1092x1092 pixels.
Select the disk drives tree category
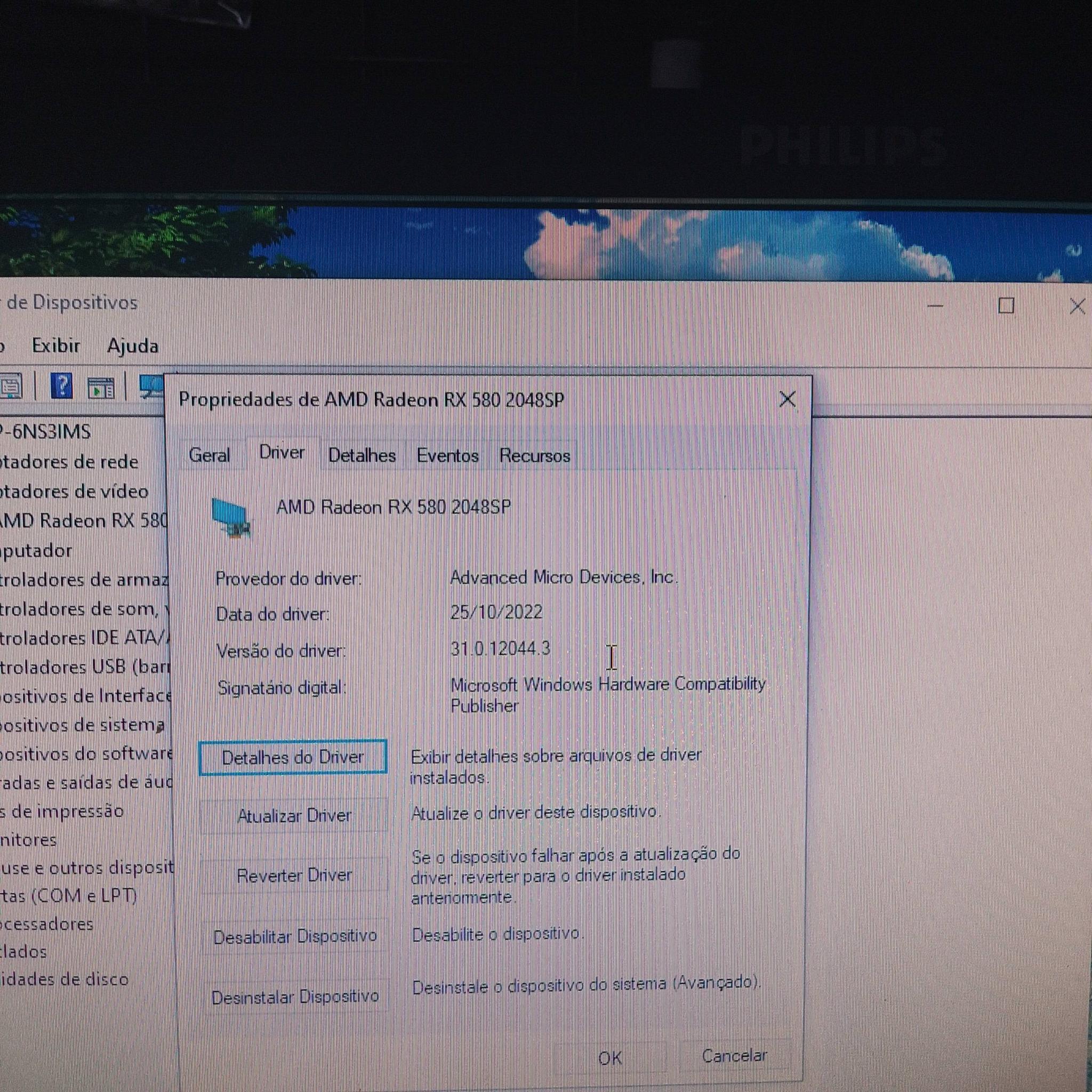point(65,979)
